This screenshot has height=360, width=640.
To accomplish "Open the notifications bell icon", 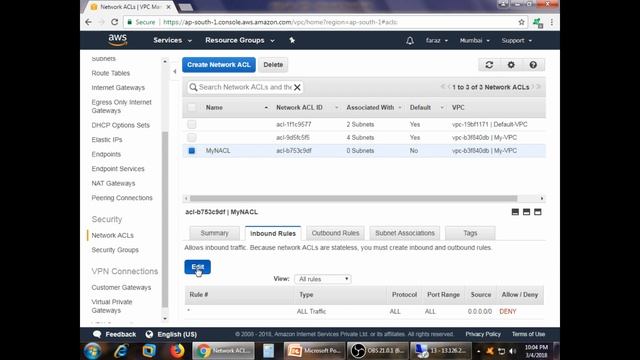I will coord(410,40).
